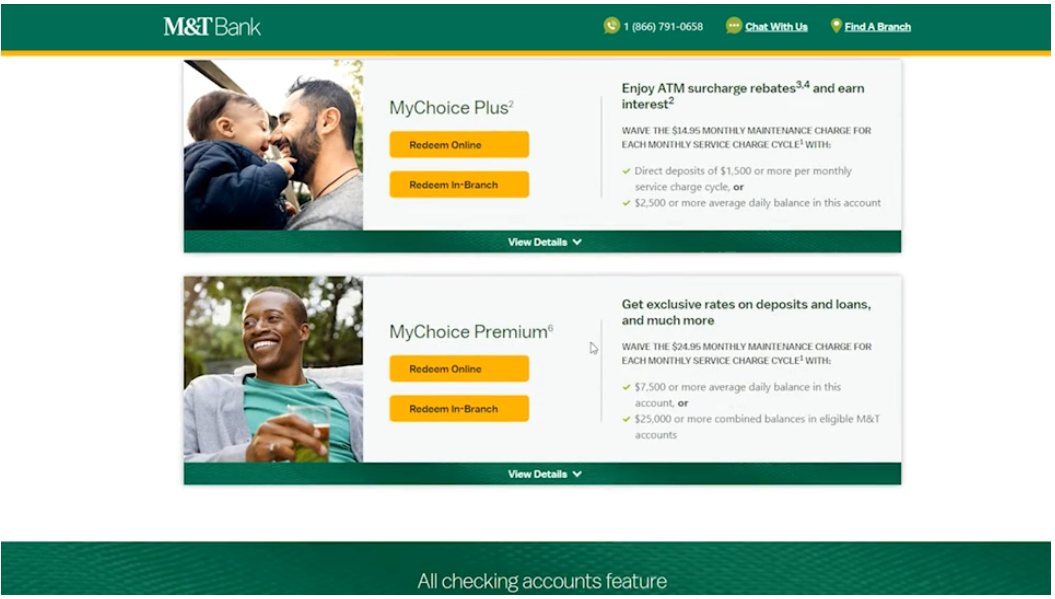Click the All checking accounts feature banner

pyautogui.click(x=526, y=569)
